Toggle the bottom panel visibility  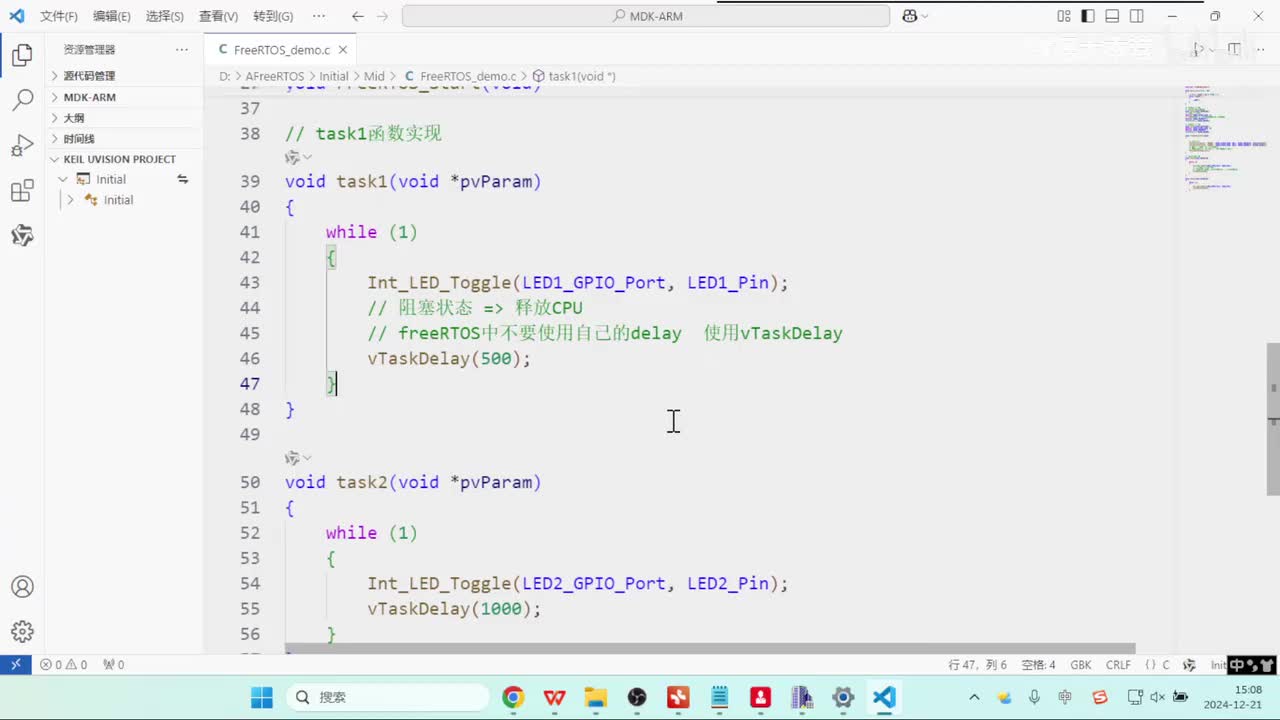(x=1112, y=16)
